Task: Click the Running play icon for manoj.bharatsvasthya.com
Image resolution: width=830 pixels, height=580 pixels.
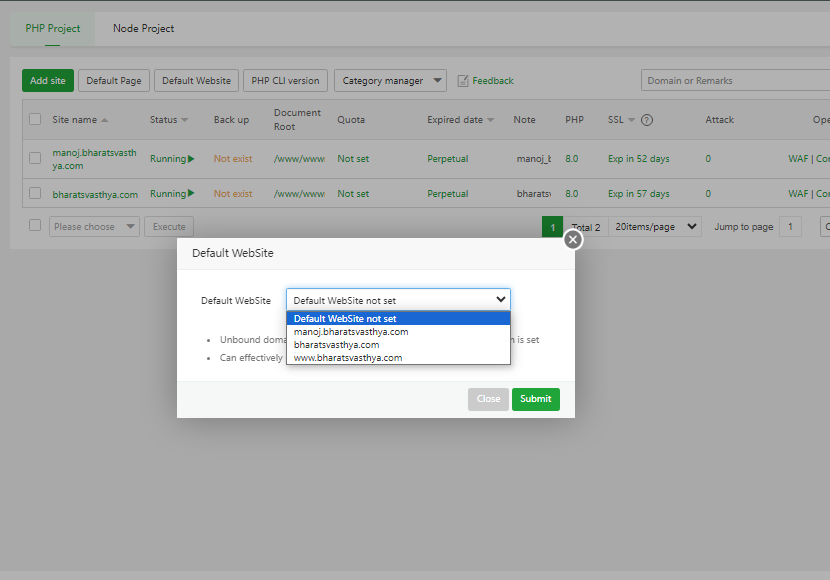Action: pos(191,159)
